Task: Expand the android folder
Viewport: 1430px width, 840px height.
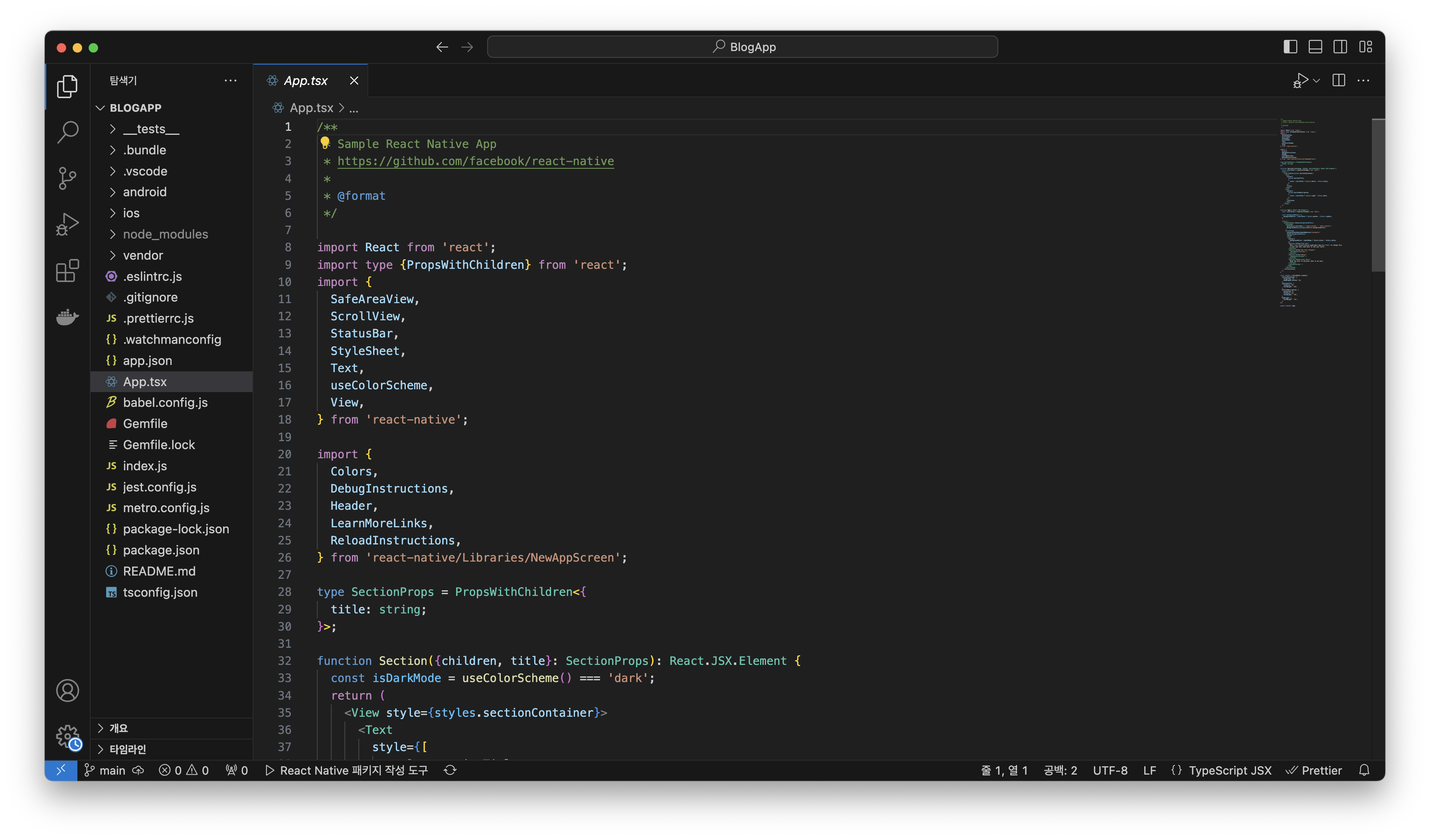Action: click(145, 192)
